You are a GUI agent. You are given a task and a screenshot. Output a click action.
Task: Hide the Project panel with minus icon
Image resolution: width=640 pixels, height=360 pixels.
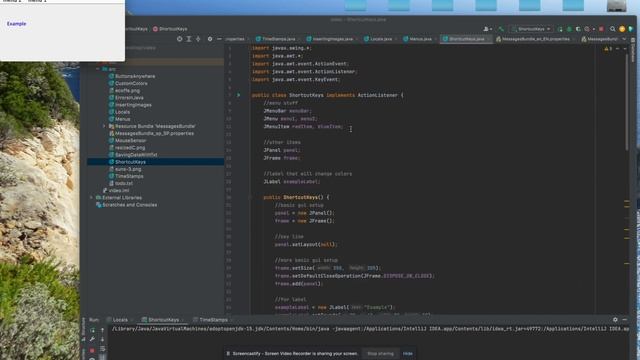(x=219, y=39)
